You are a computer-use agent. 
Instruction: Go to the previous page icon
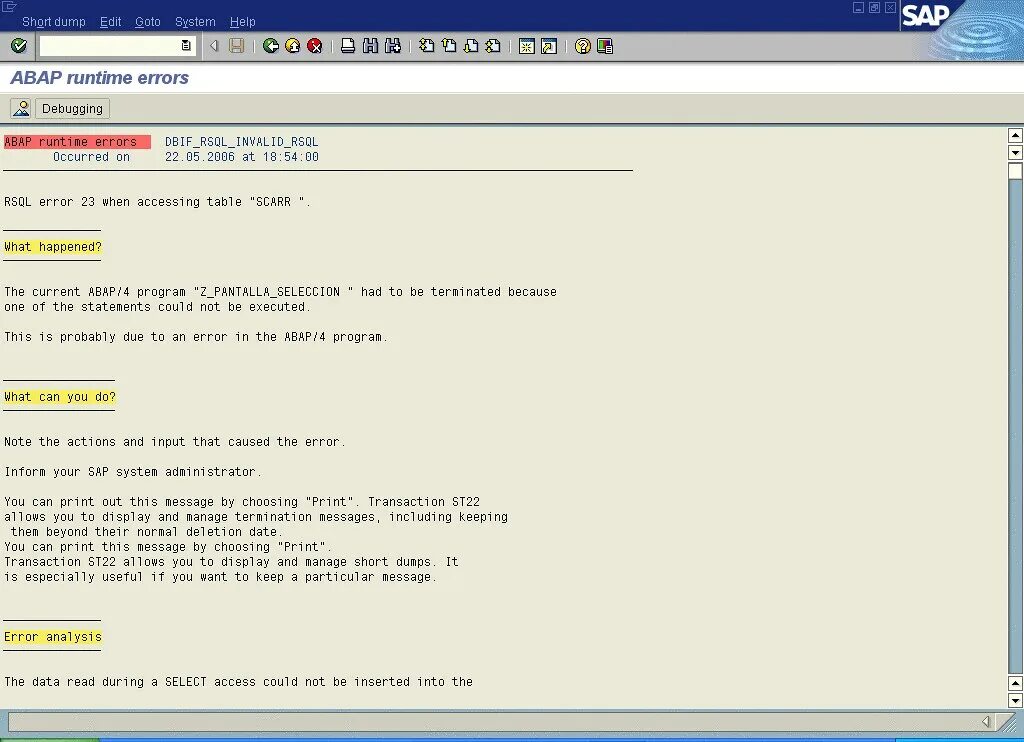(x=449, y=46)
